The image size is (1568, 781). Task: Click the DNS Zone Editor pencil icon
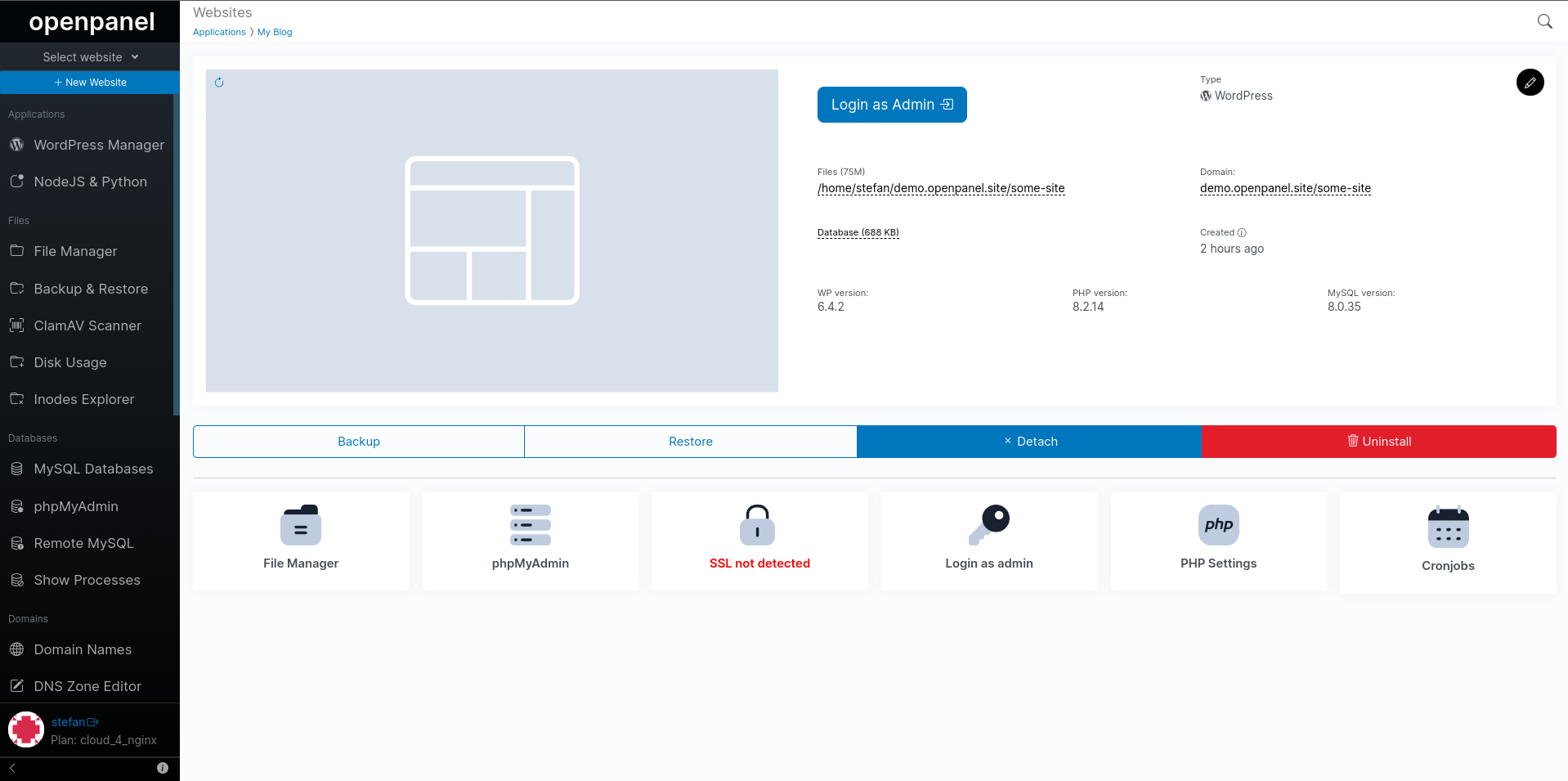[16, 686]
